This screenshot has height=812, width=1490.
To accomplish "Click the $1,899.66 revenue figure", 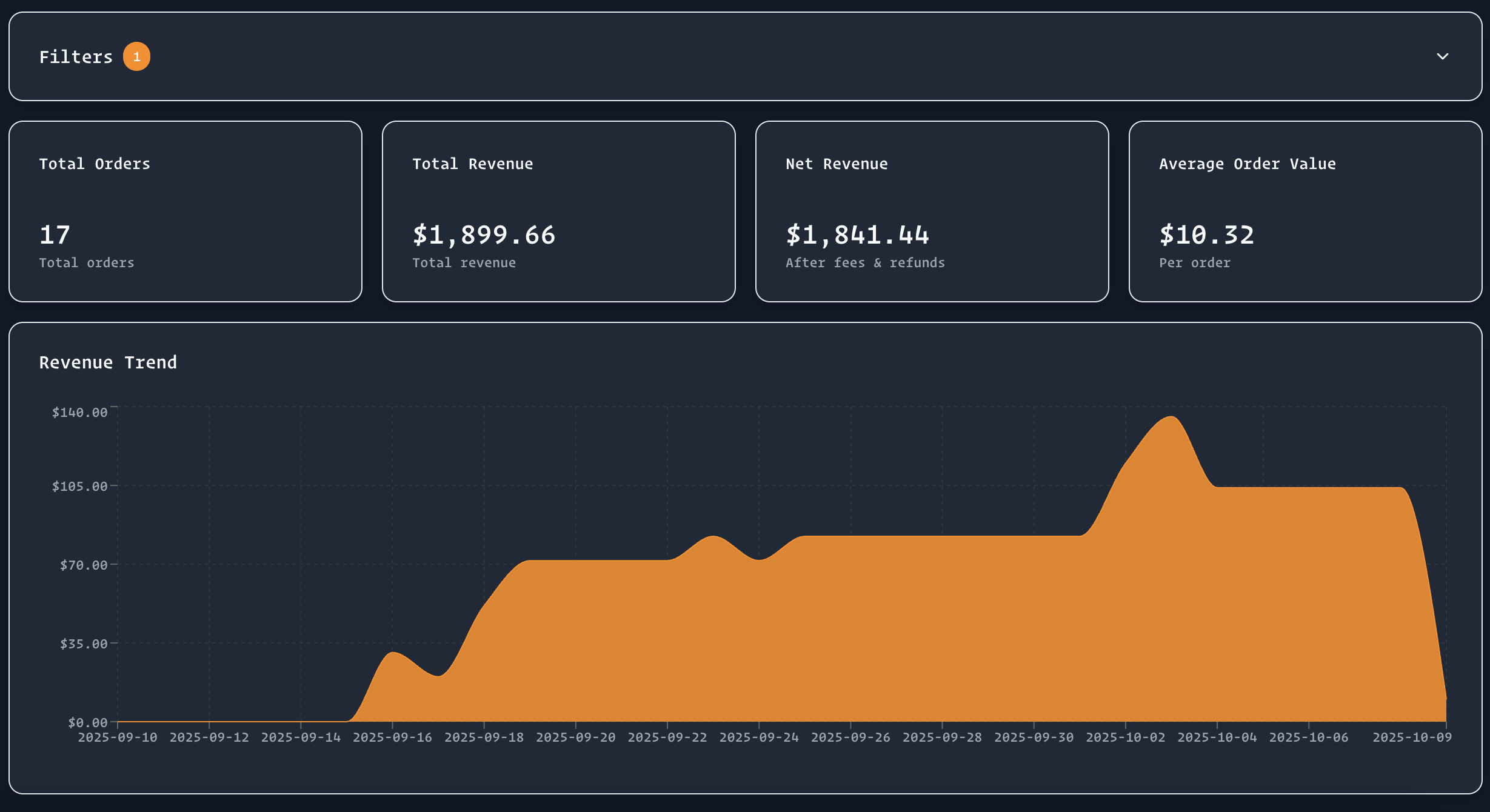I will click(x=483, y=235).
